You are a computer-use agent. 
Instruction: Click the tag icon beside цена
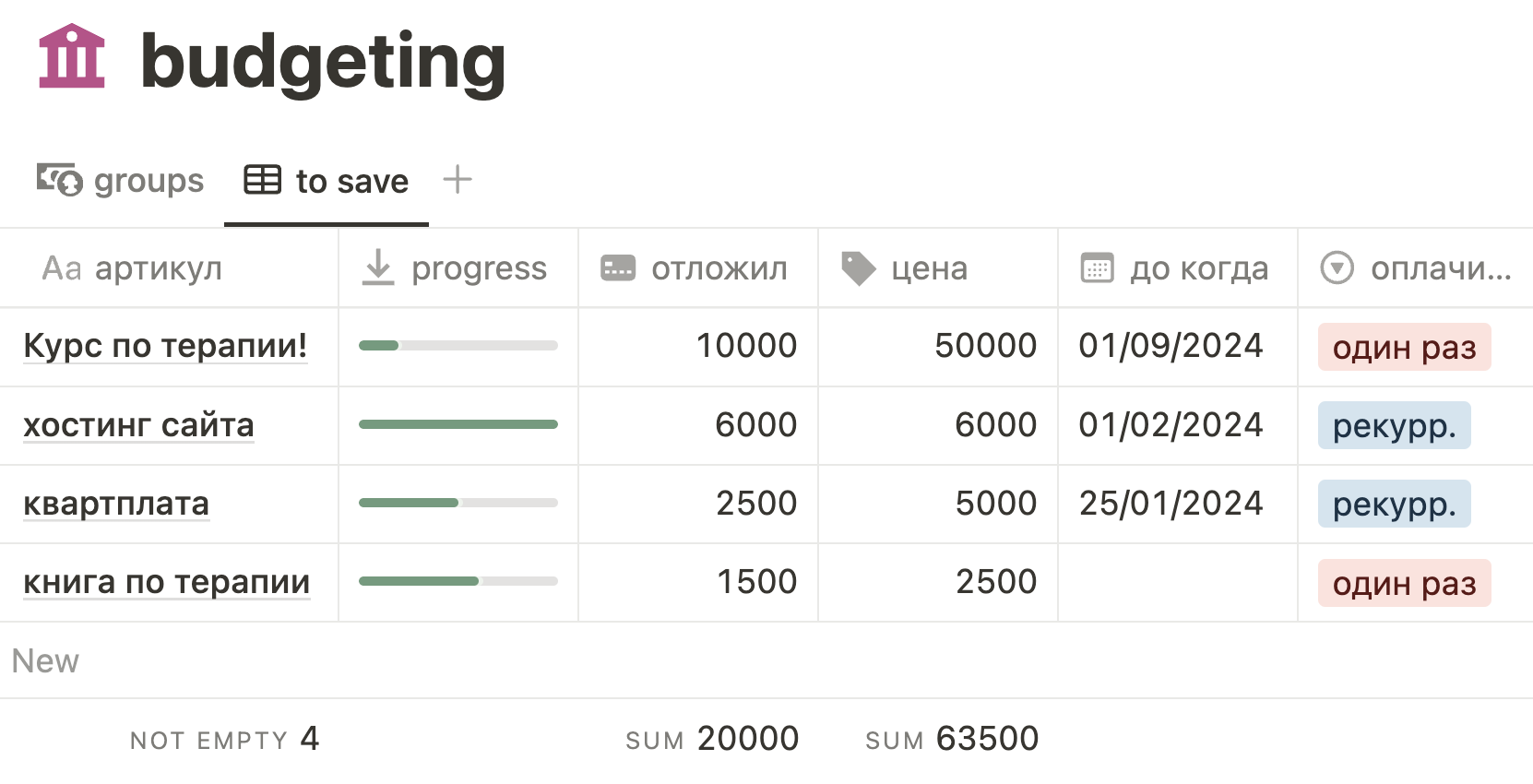point(858,267)
